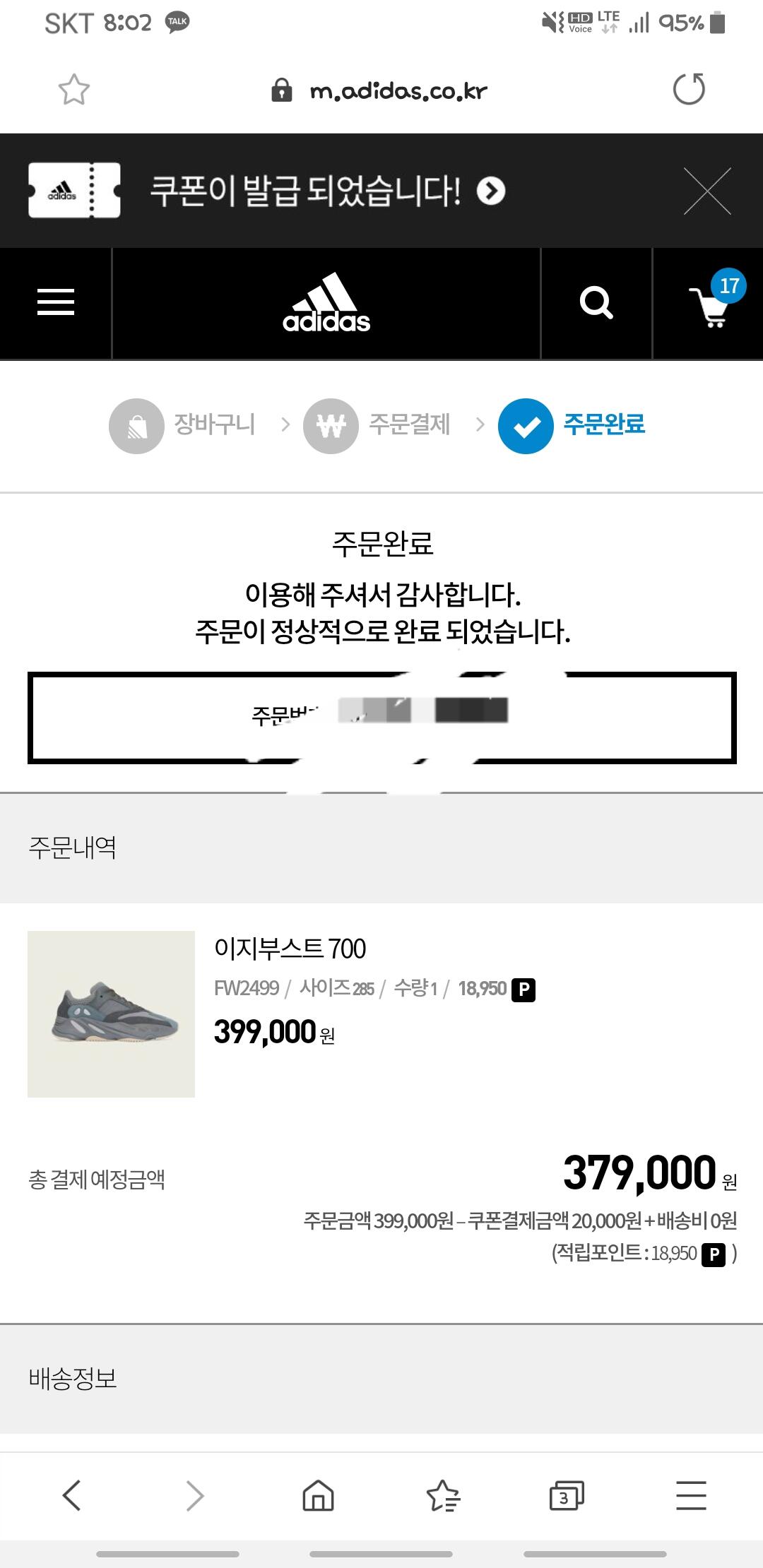
Task: Open the Yeezy Boost 700 product thumbnail
Action: click(x=111, y=1014)
